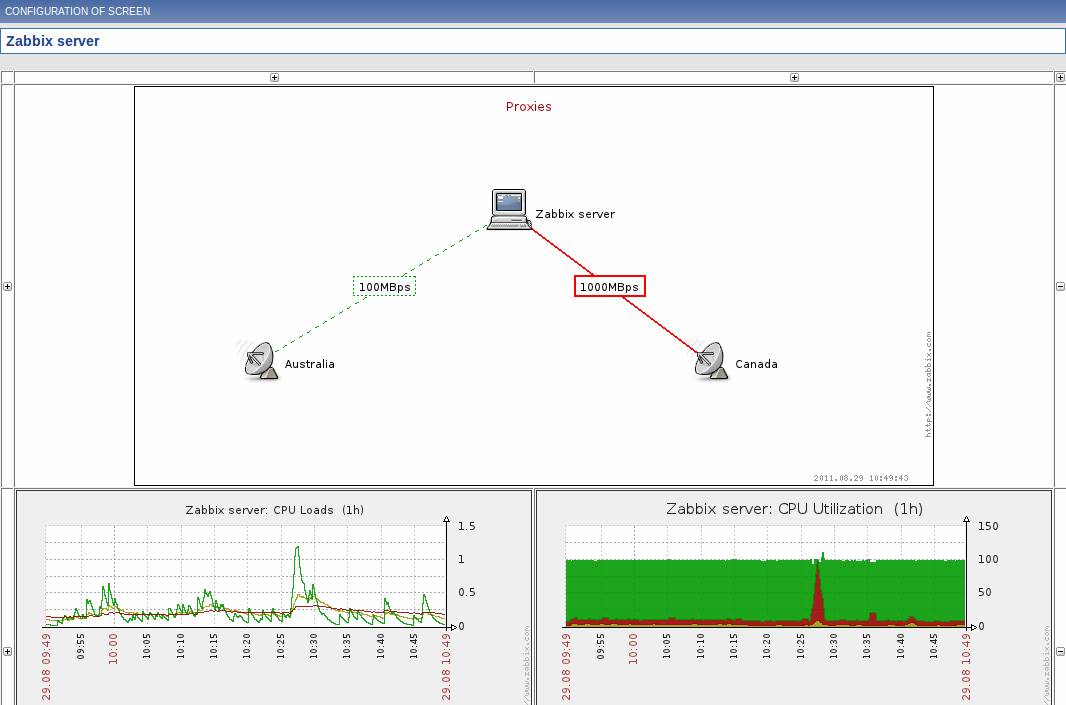The image size is (1066, 705).
Task: Click the Proxies map title
Action: 528,107
